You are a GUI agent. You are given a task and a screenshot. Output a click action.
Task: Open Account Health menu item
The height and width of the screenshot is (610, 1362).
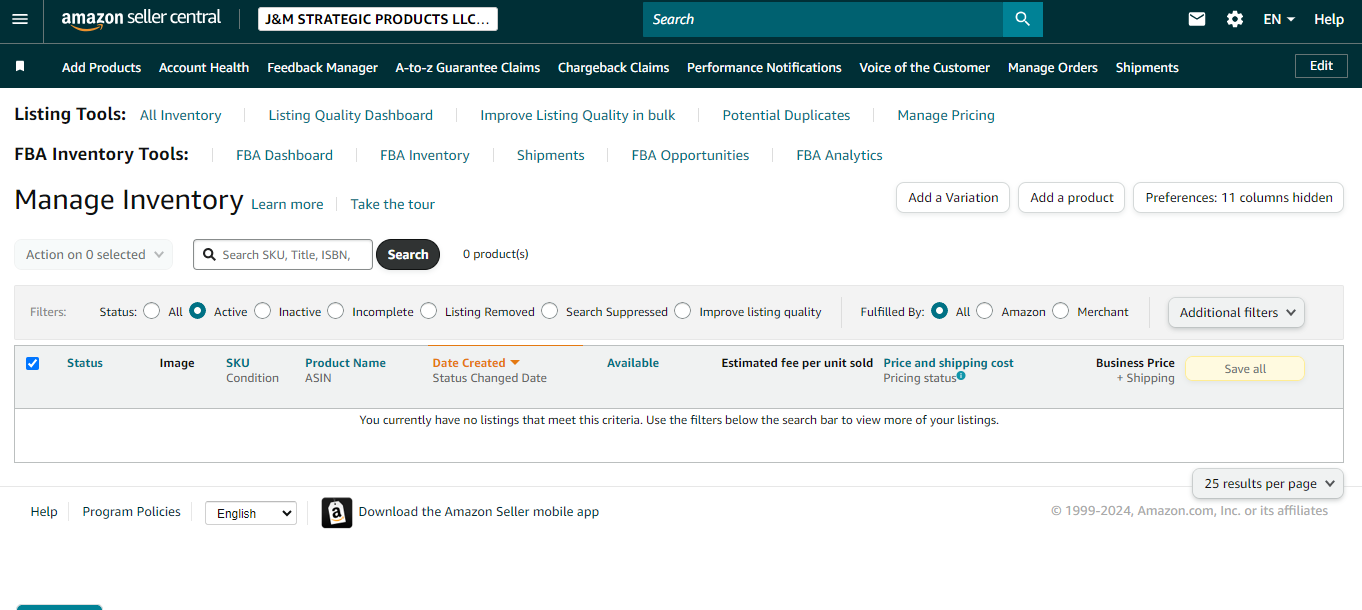(x=204, y=68)
